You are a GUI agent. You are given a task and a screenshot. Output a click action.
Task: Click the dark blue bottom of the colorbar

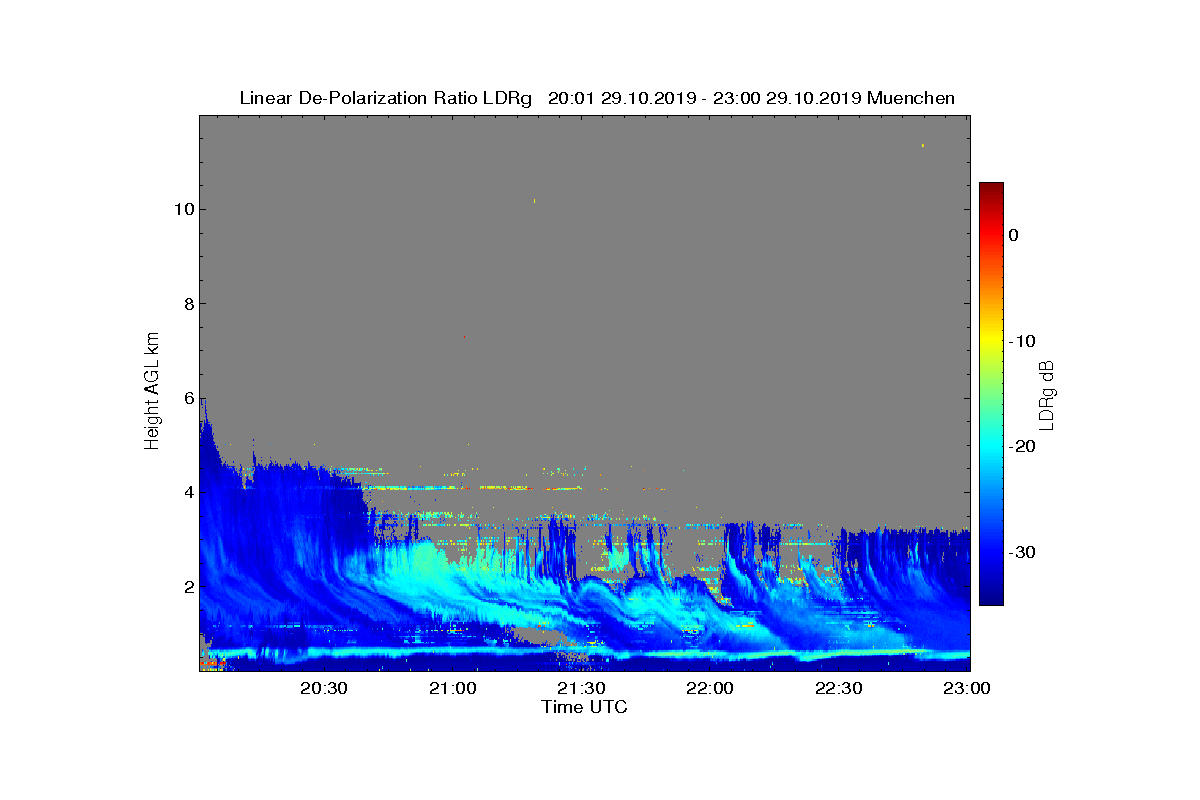point(991,597)
